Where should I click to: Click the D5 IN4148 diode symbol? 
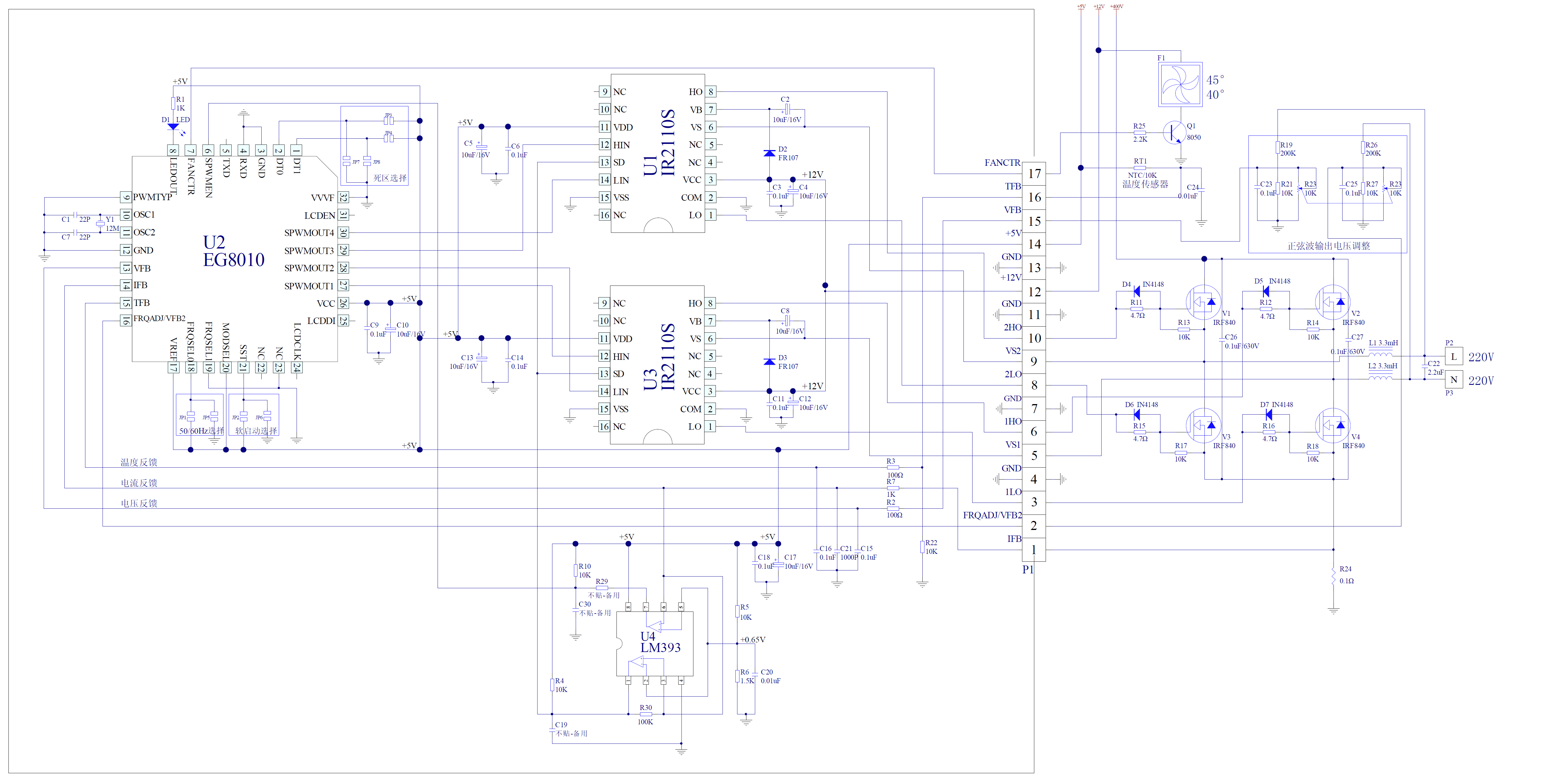click(x=1266, y=291)
